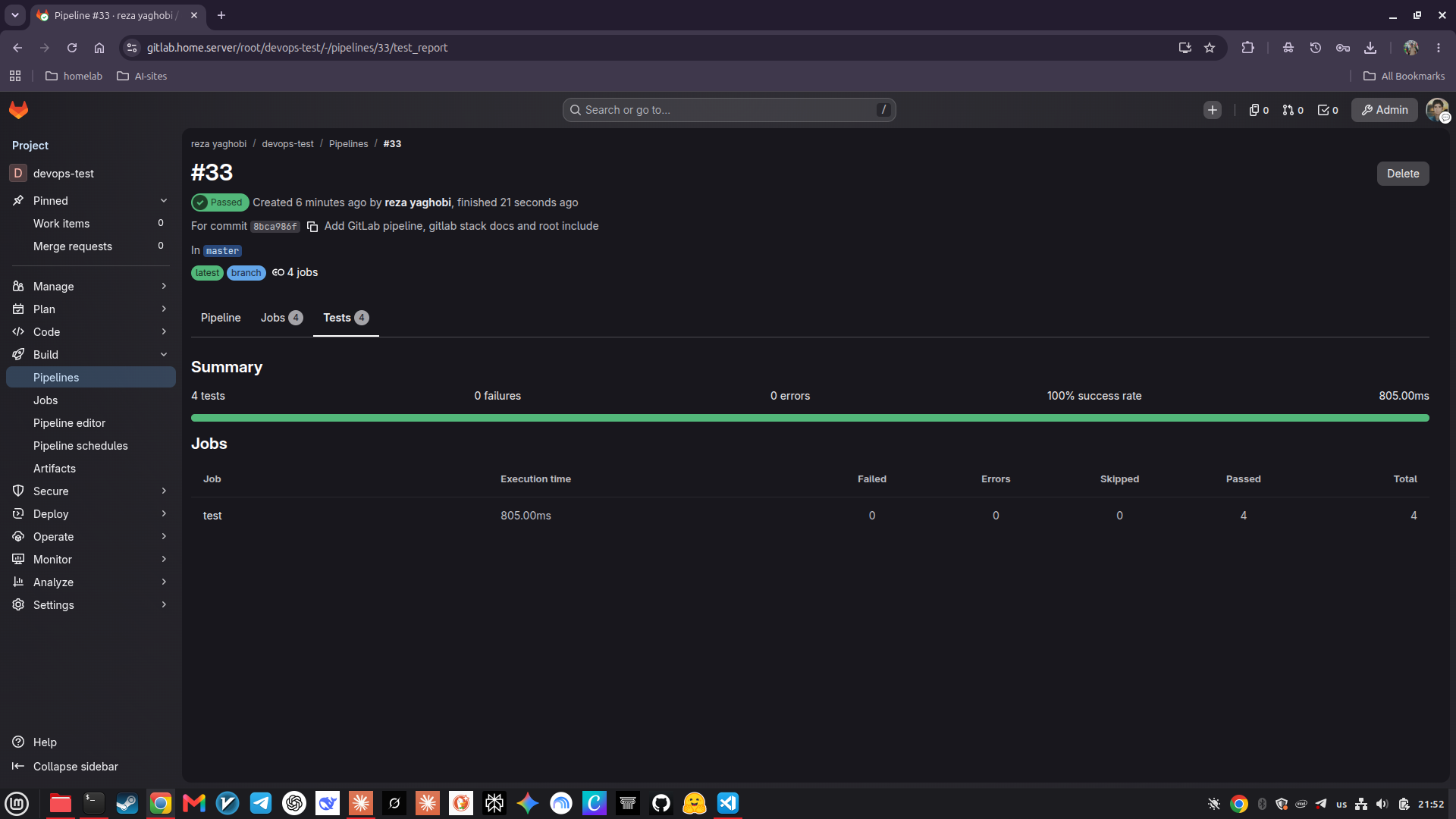This screenshot has height=819, width=1456.
Task: Click the Help icon in sidebar
Action: [18, 742]
